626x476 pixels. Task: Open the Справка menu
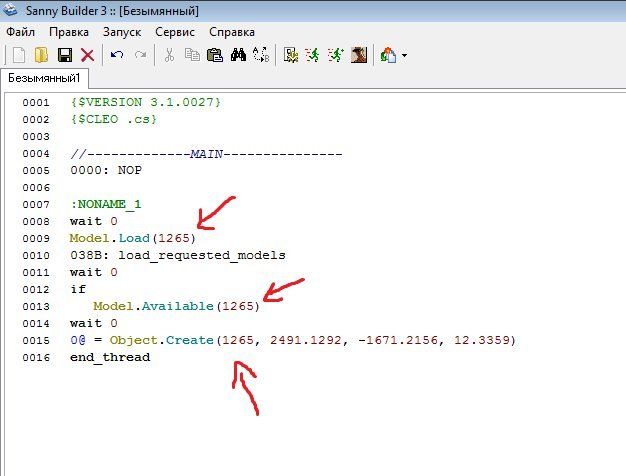pos(232,32)
